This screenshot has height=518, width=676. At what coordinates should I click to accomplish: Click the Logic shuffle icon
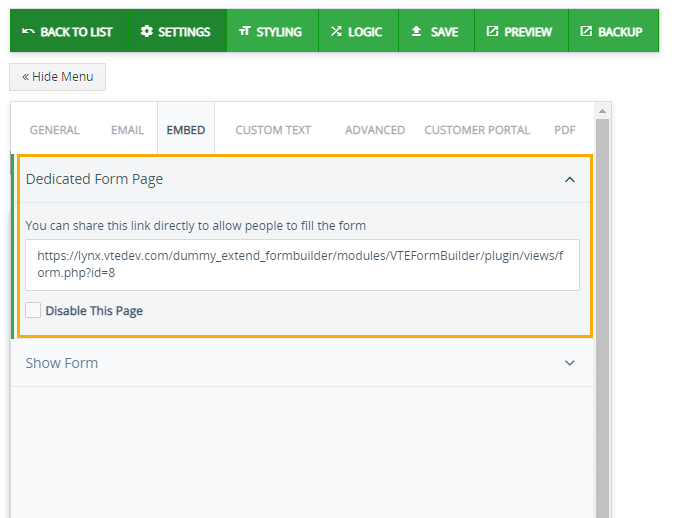336,31
